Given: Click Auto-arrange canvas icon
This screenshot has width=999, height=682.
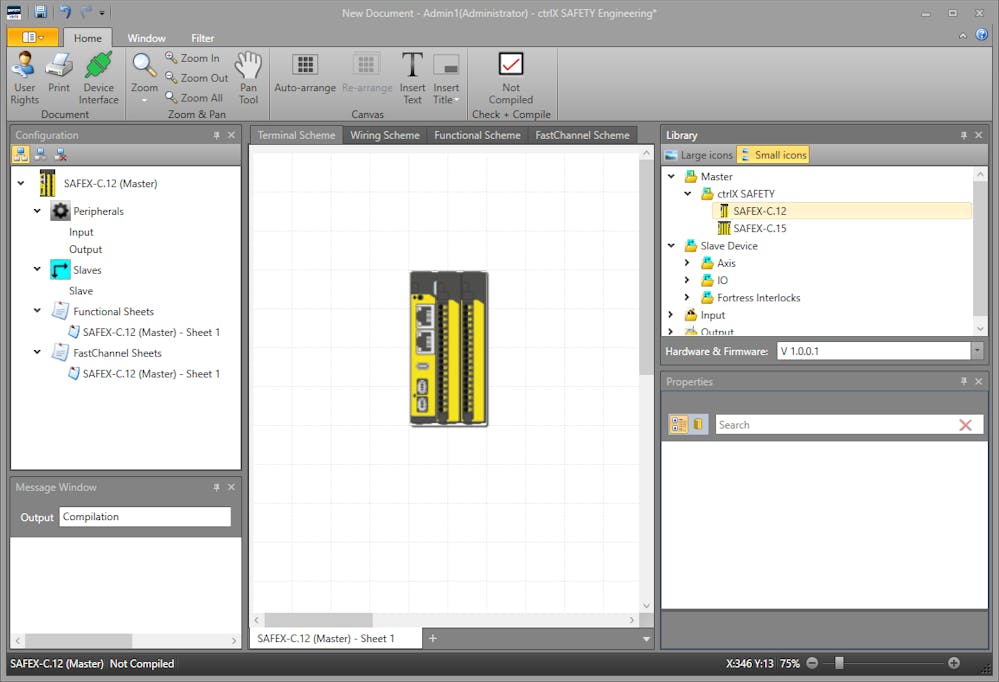Looking at the screenshot, I should (x=305, y=71).
